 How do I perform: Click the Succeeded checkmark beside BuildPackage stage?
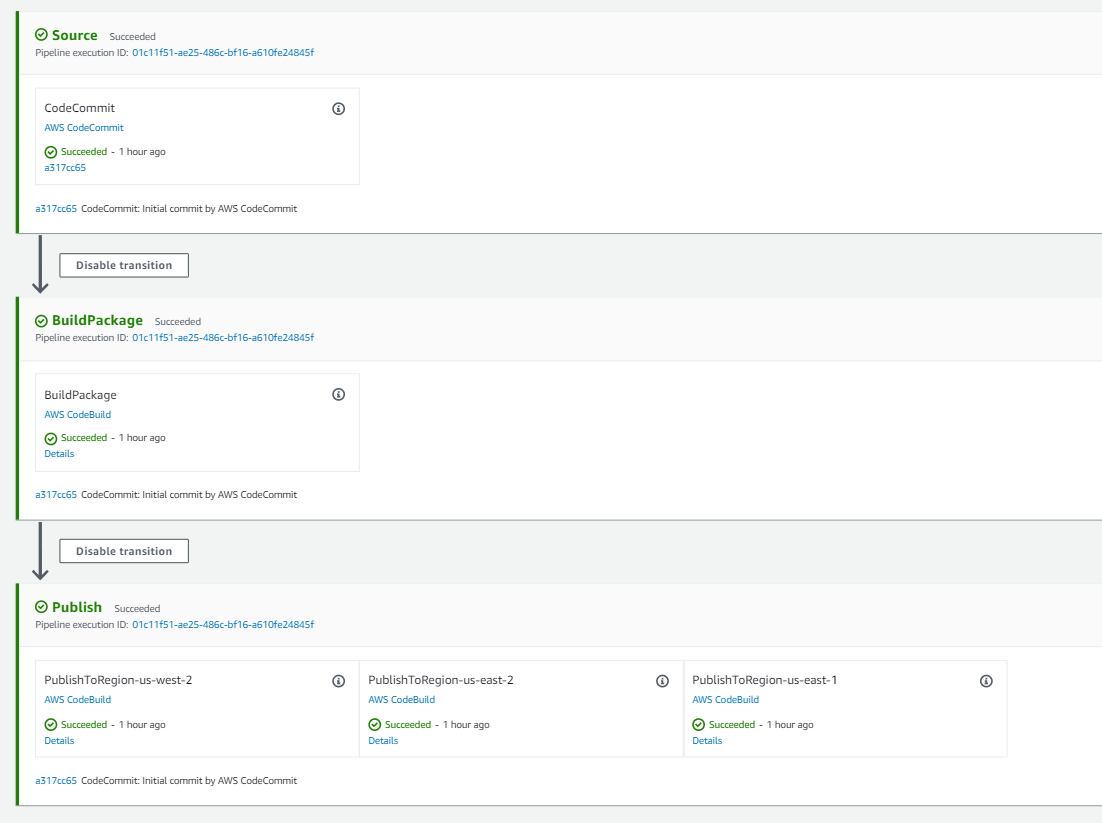[x=40, y=321]
